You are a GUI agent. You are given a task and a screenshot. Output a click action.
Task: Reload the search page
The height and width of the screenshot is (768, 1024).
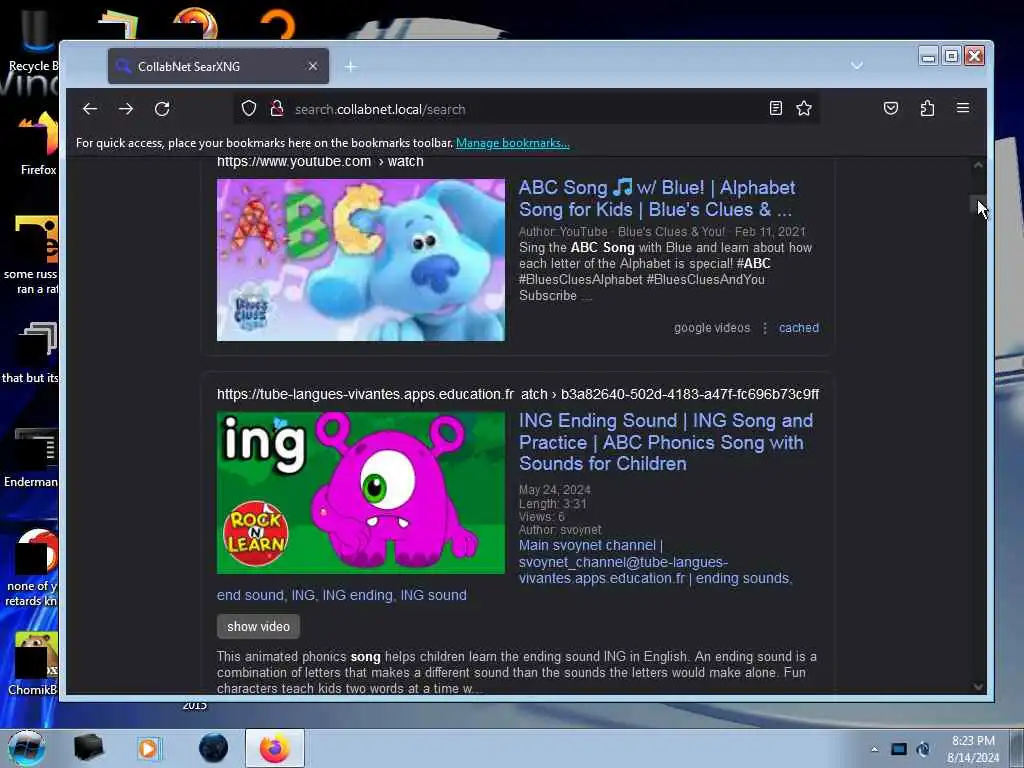click(162, 109)
